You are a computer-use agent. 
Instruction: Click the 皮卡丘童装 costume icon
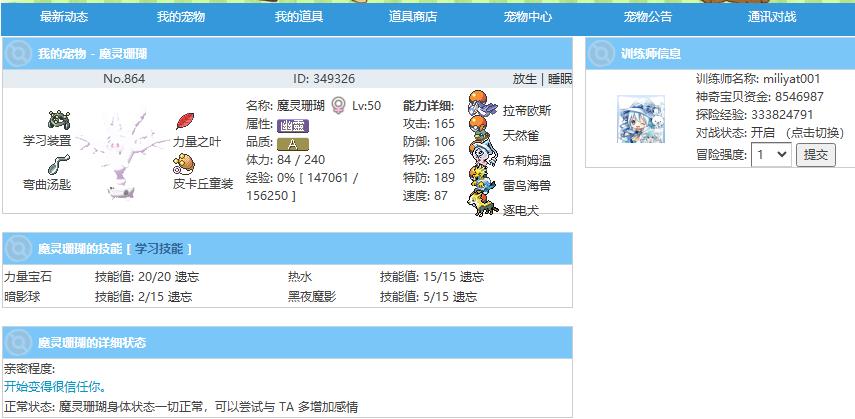pyautogui.click(x=184, y=164)
